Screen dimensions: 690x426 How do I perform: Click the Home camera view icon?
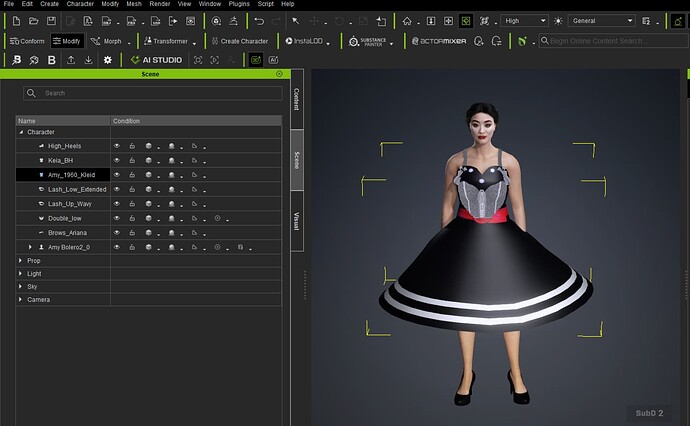[x=407, y=21]
